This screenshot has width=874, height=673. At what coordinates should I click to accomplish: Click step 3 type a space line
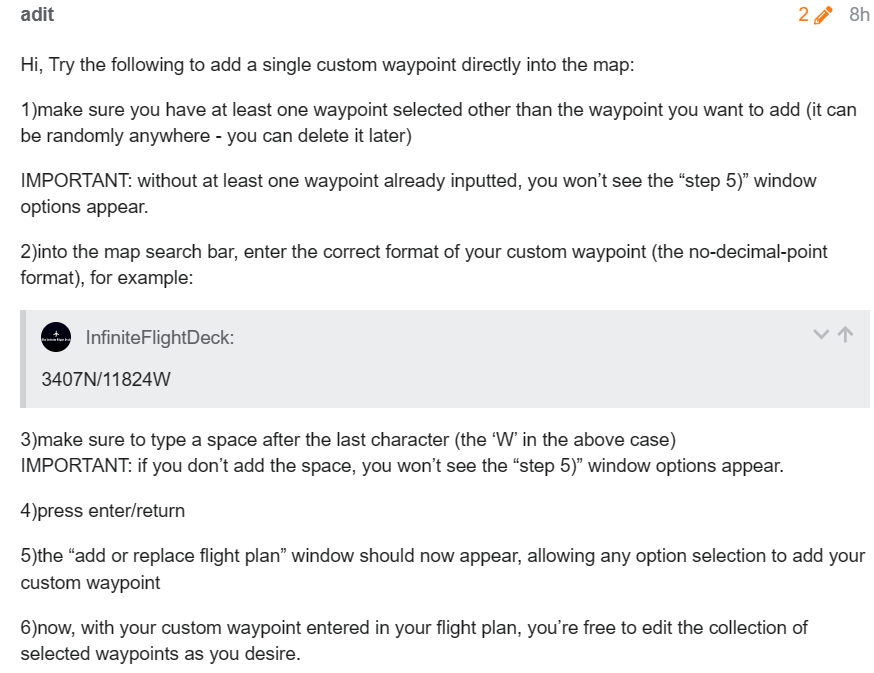tap(348, 439)
